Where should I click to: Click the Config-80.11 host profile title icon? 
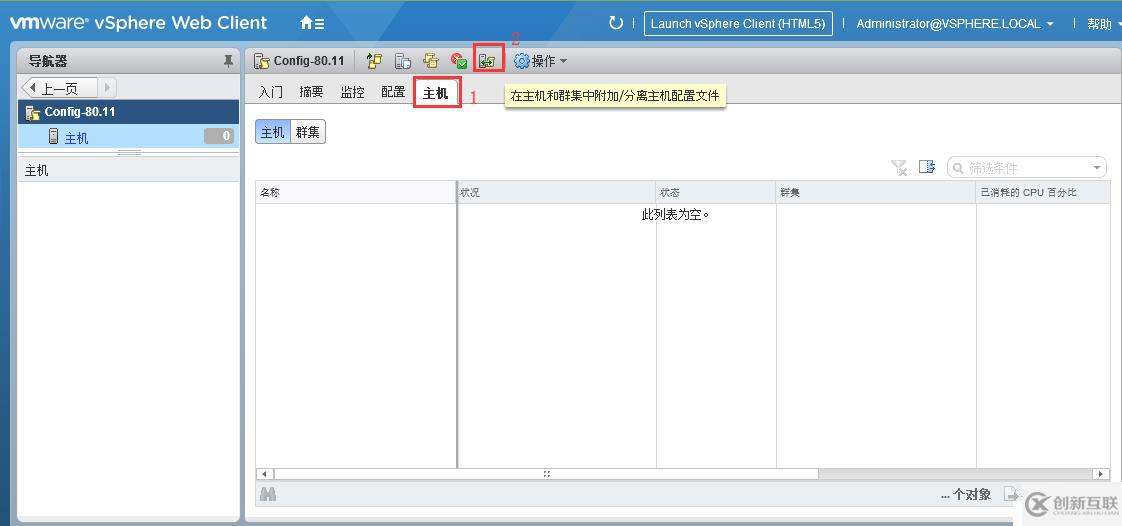pyautogui.click(x=262, y=62)
